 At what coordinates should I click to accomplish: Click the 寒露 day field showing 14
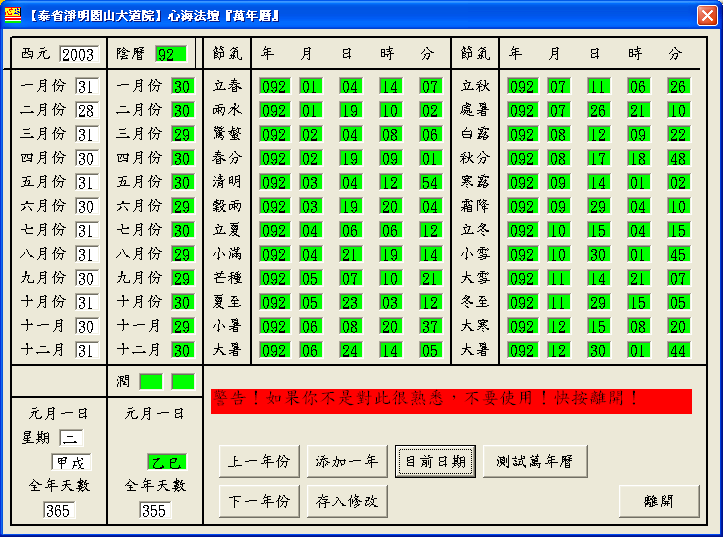(x=599, y=182)
